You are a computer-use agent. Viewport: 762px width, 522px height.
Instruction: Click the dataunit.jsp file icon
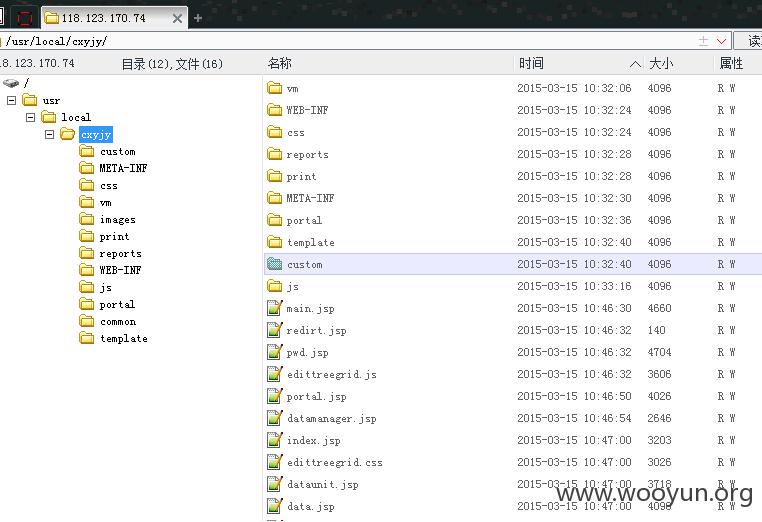point(275,484)
